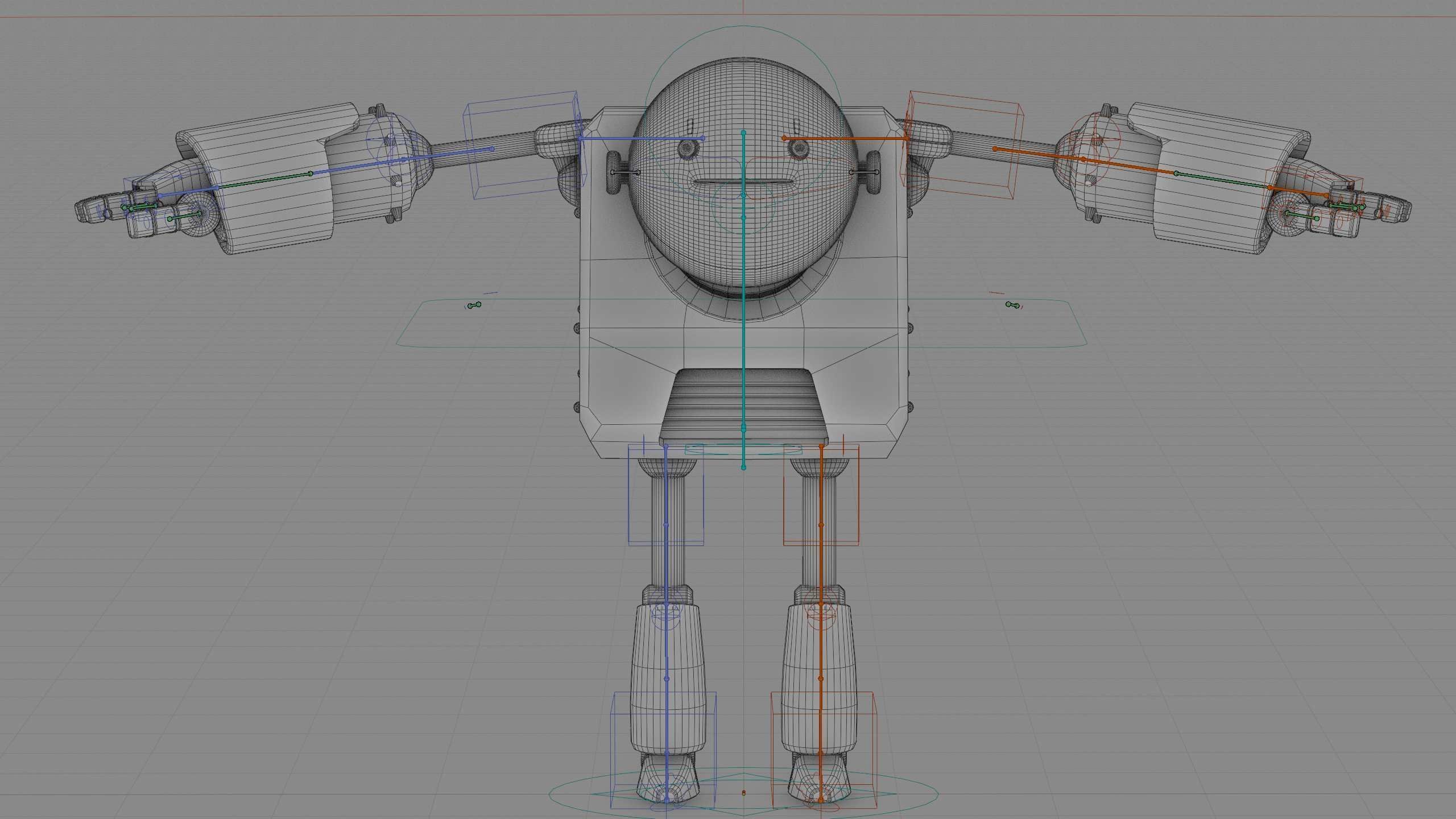Image resolution: width=1456 pixels, height=819 pixels.
Task: Select the green forearm bone on the orange arm
Action: coord(1223,180)
